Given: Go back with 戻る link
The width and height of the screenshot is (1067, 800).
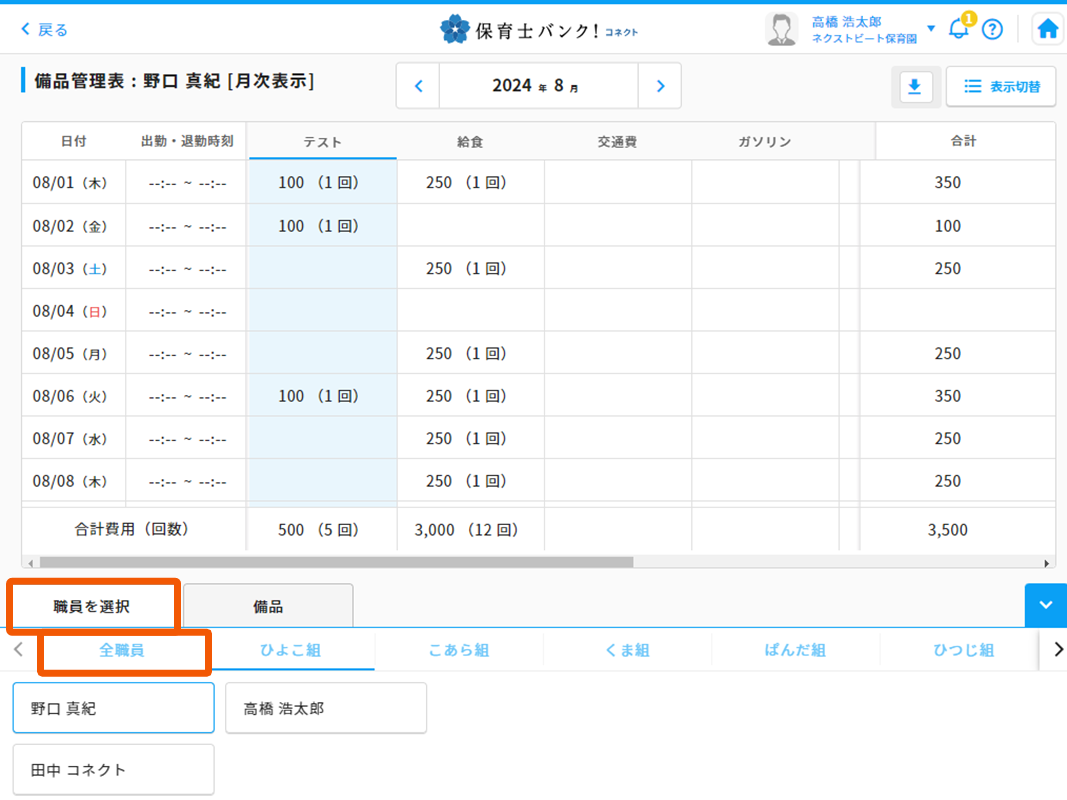Looking at the screenshot, I should pos(45,30).
